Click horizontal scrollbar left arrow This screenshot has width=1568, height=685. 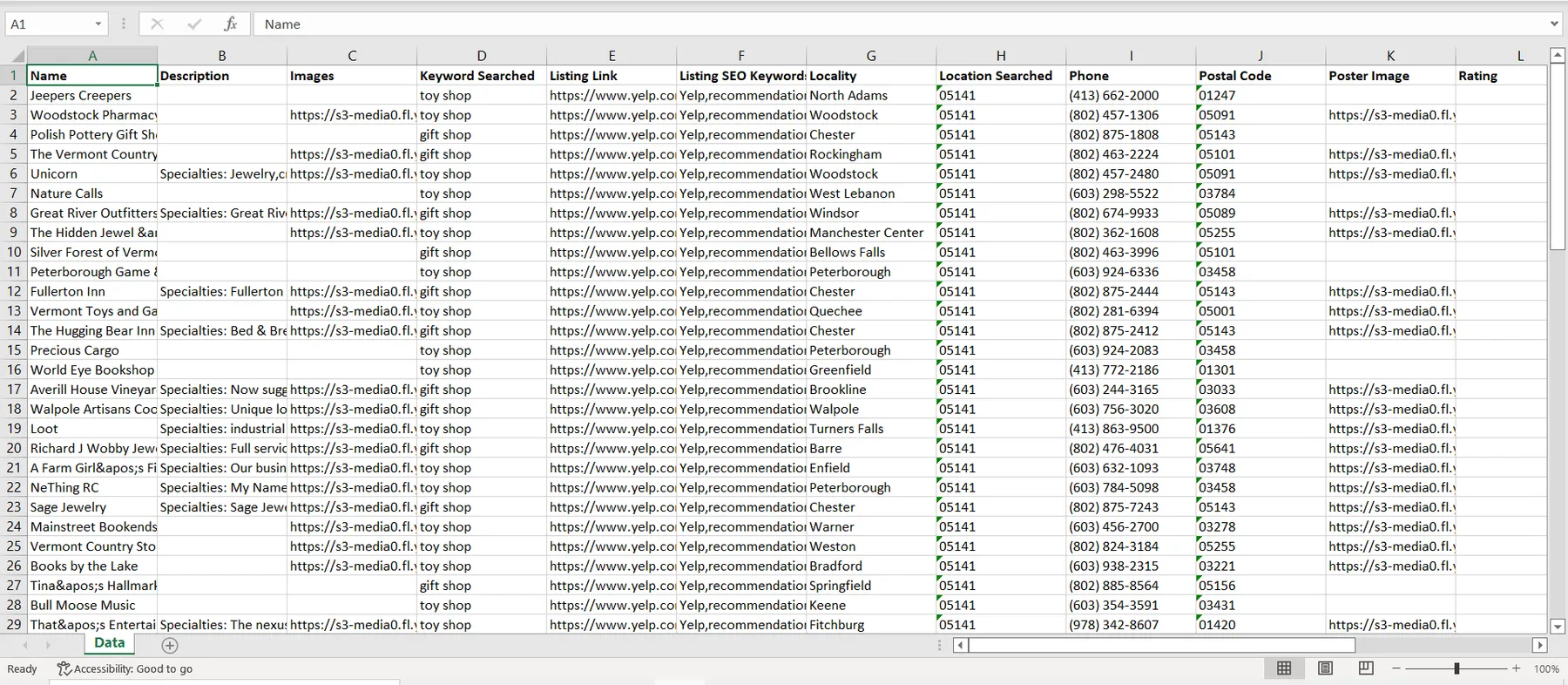(x=960, y=645)
